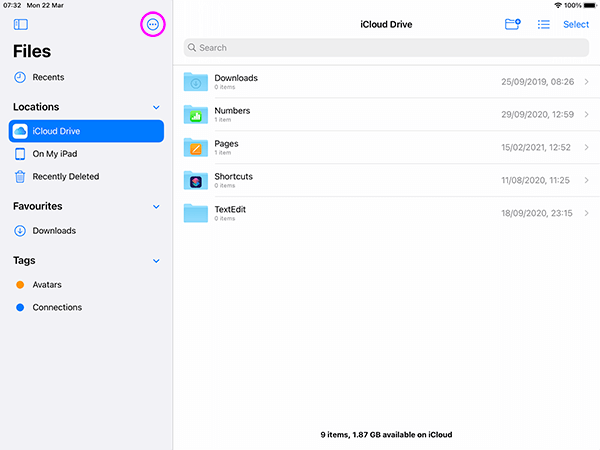
Task: Open the Numbers folder icon
Action: point(196,115)
